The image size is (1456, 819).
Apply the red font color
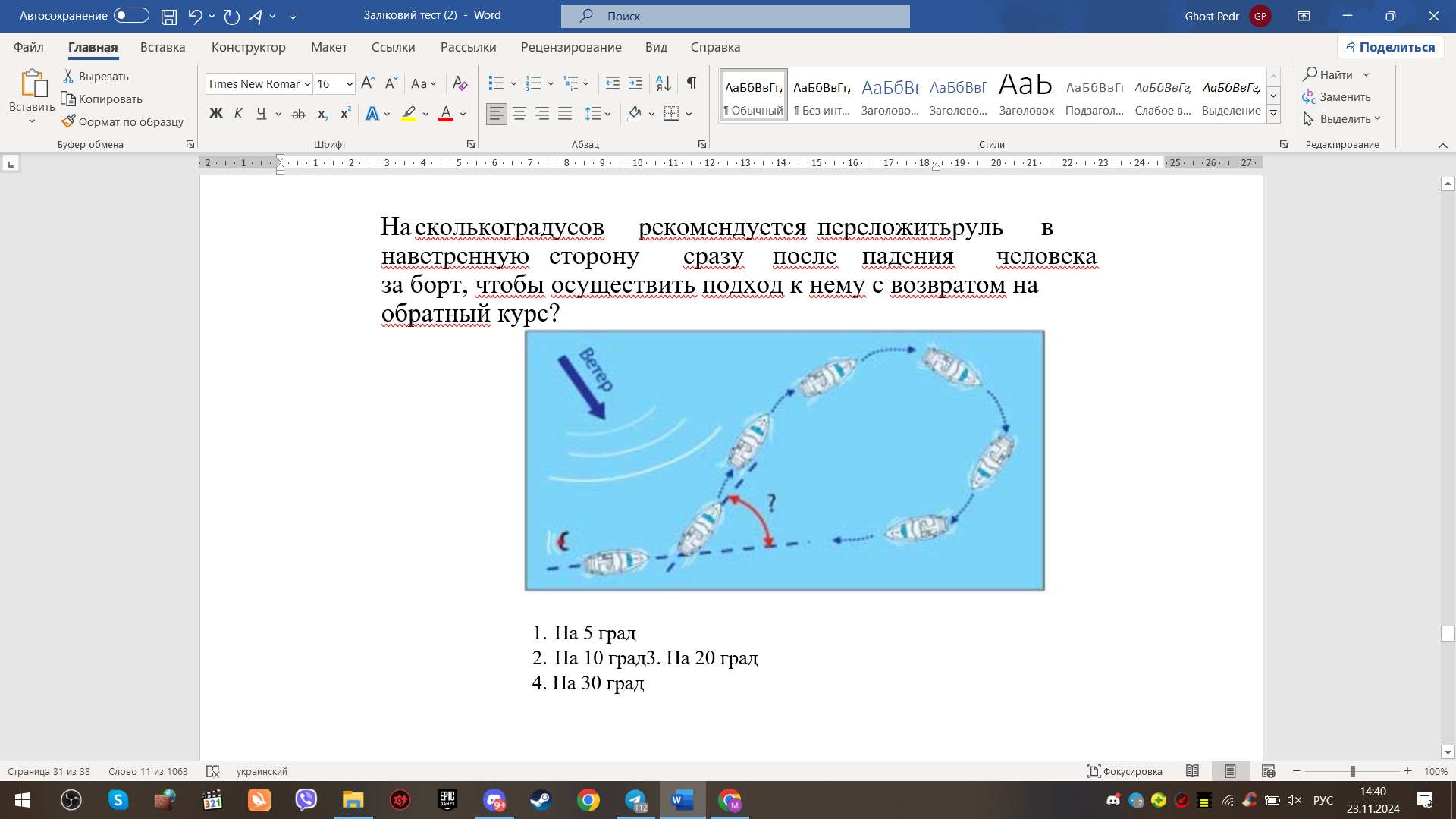pos(446,114)
